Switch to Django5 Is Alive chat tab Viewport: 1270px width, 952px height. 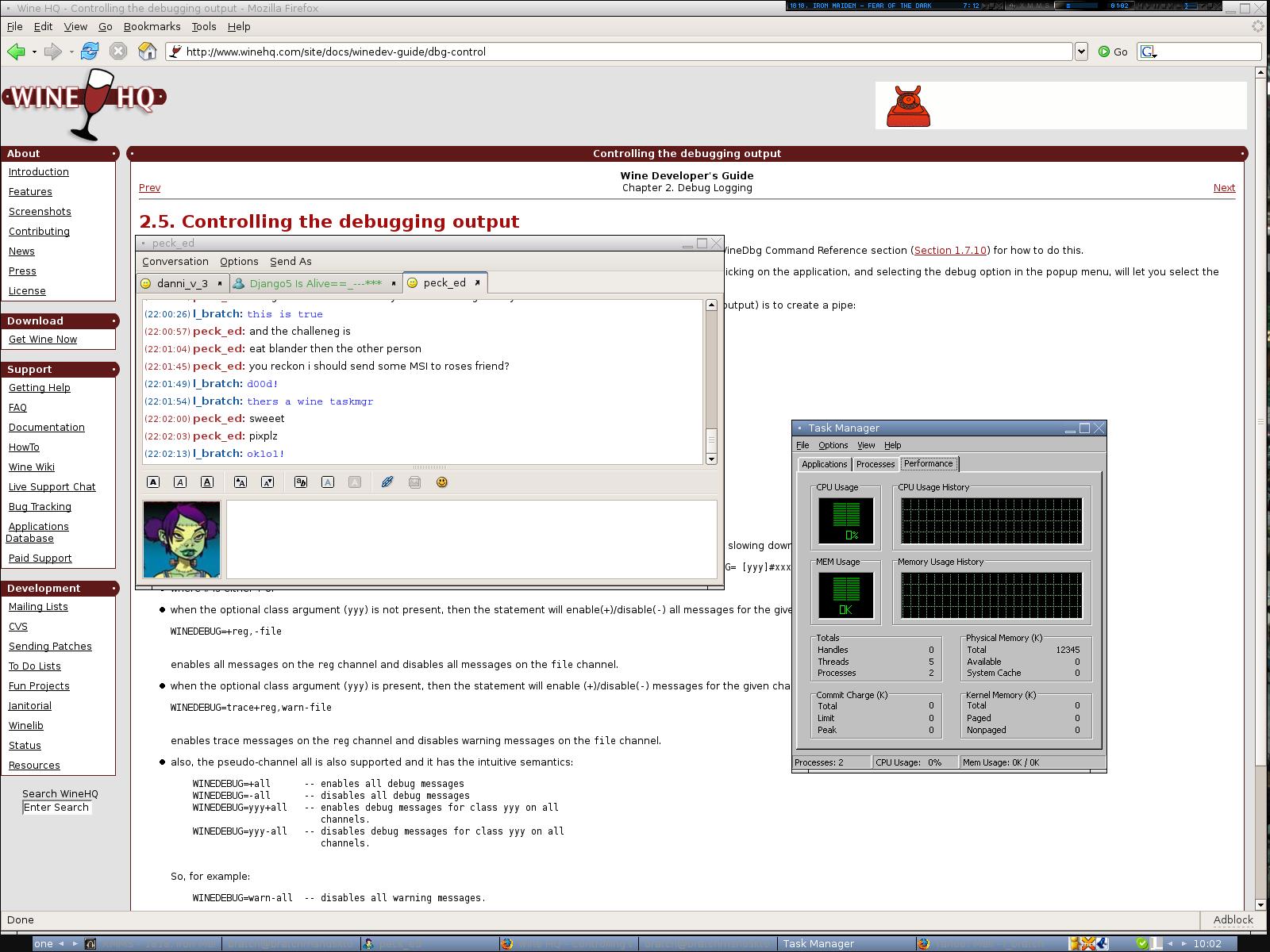315,283
